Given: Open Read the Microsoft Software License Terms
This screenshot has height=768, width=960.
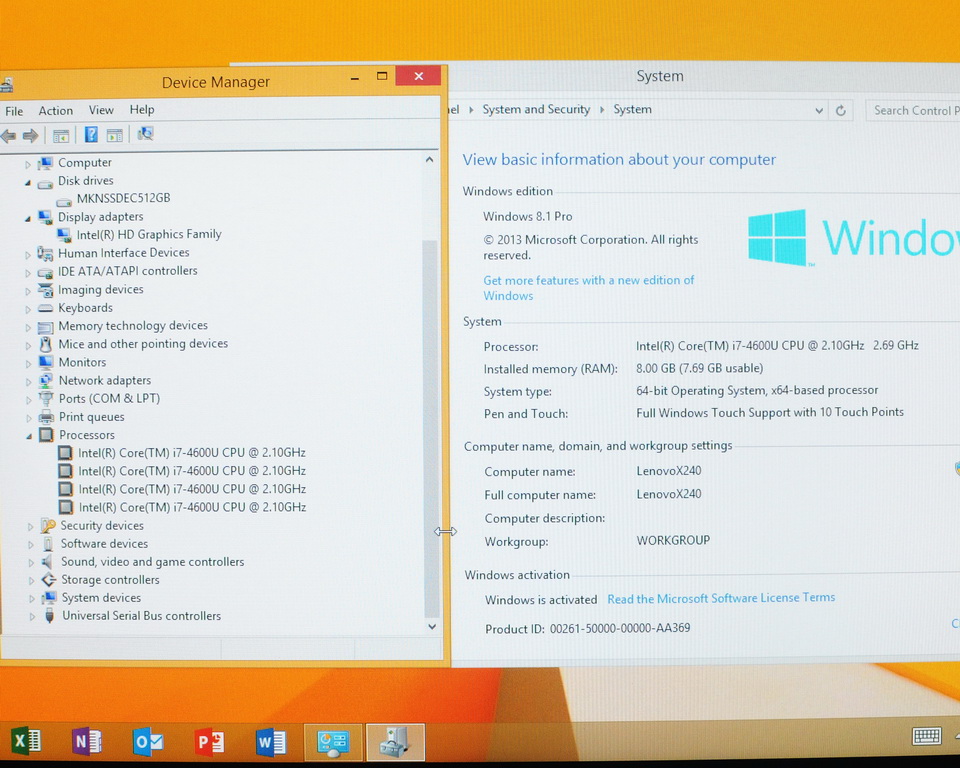Looking at the screenshot, I should (721, 598).
